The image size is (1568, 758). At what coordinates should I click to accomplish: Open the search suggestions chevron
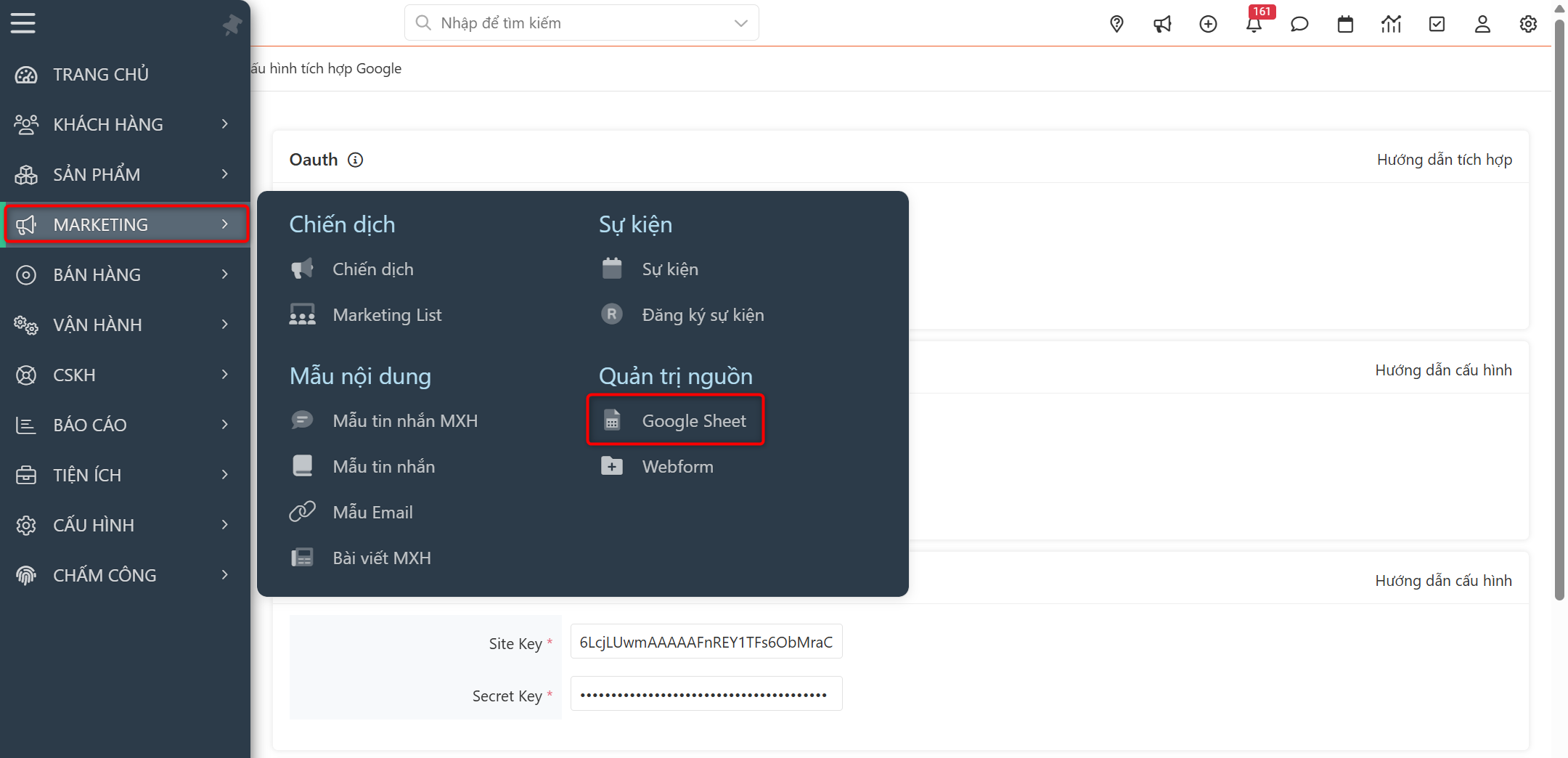click(740, 23)
